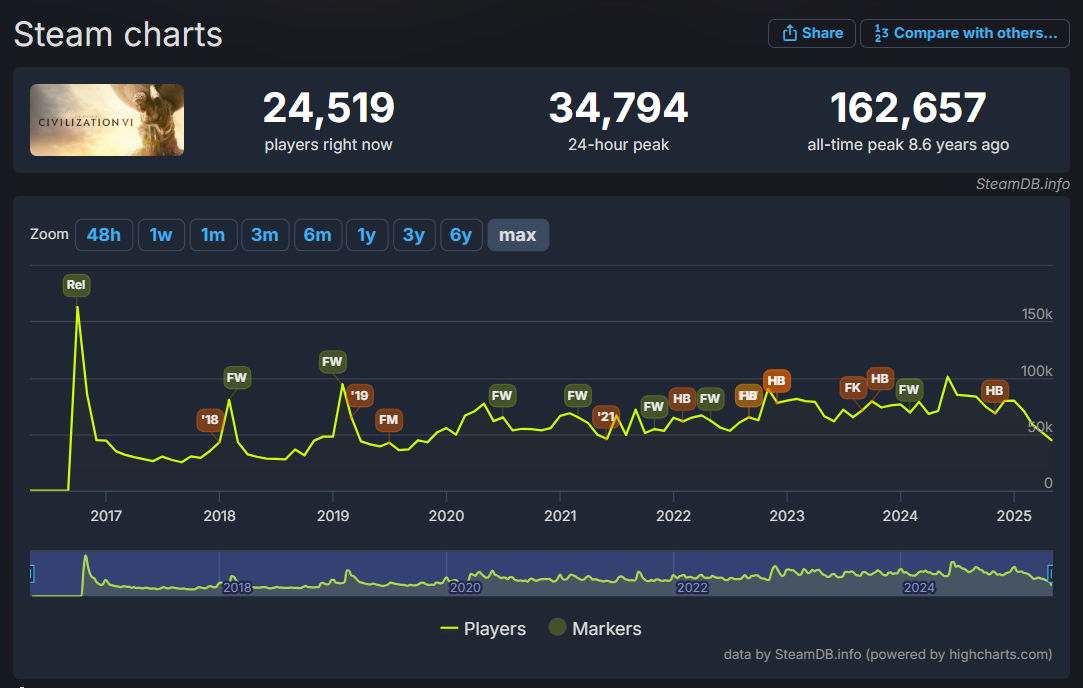Click the FW marker in mid 2020

coord(502,396)
